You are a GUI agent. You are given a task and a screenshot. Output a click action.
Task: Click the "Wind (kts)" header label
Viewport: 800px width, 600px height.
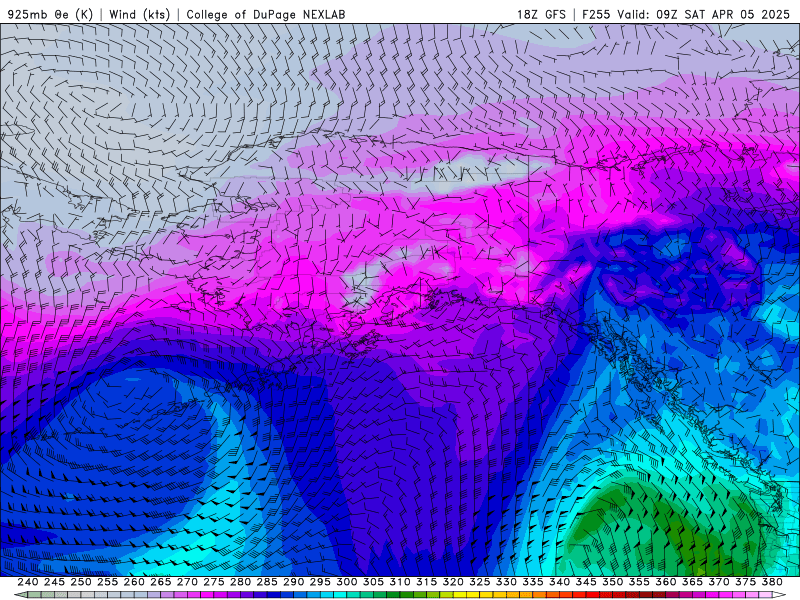pos(140,14)
